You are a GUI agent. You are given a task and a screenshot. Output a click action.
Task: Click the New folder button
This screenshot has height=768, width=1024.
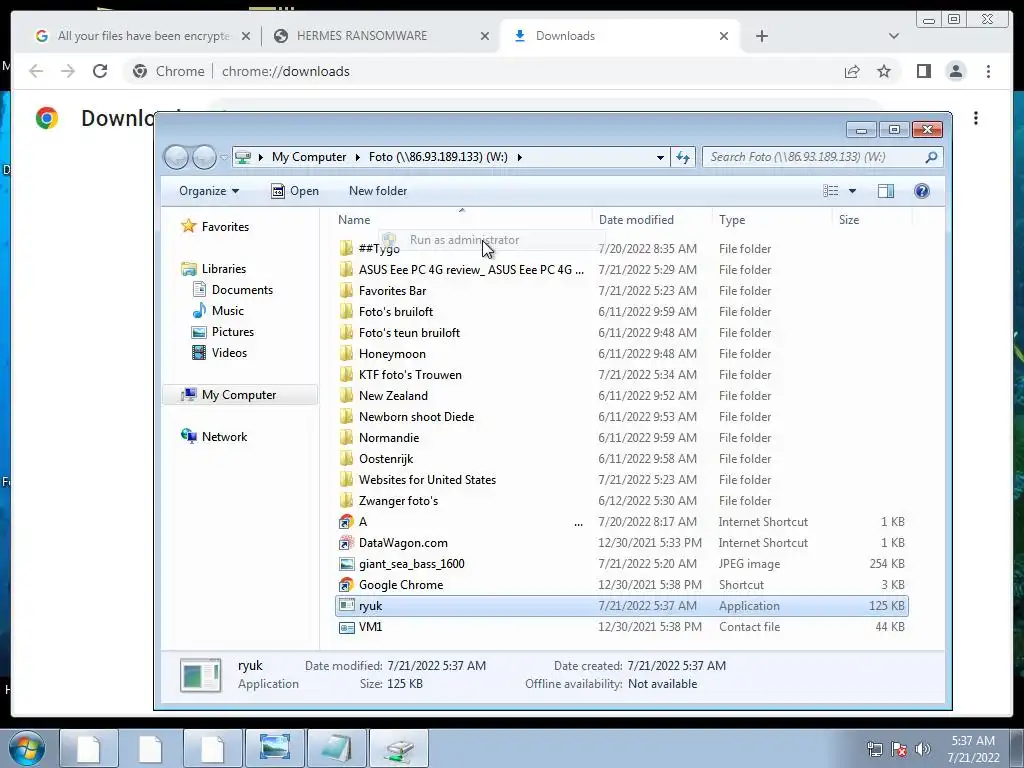(378, 191)
